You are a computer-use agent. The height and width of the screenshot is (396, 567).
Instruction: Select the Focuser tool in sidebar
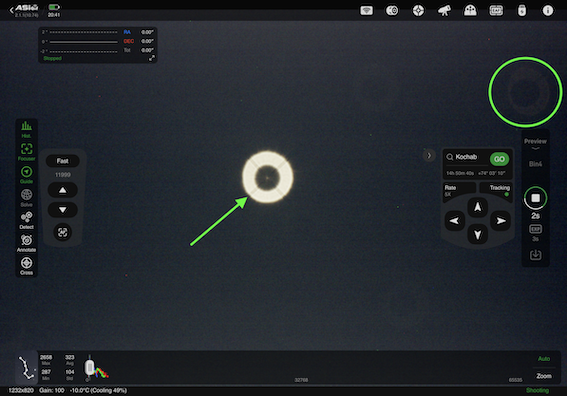coord(26,152)
